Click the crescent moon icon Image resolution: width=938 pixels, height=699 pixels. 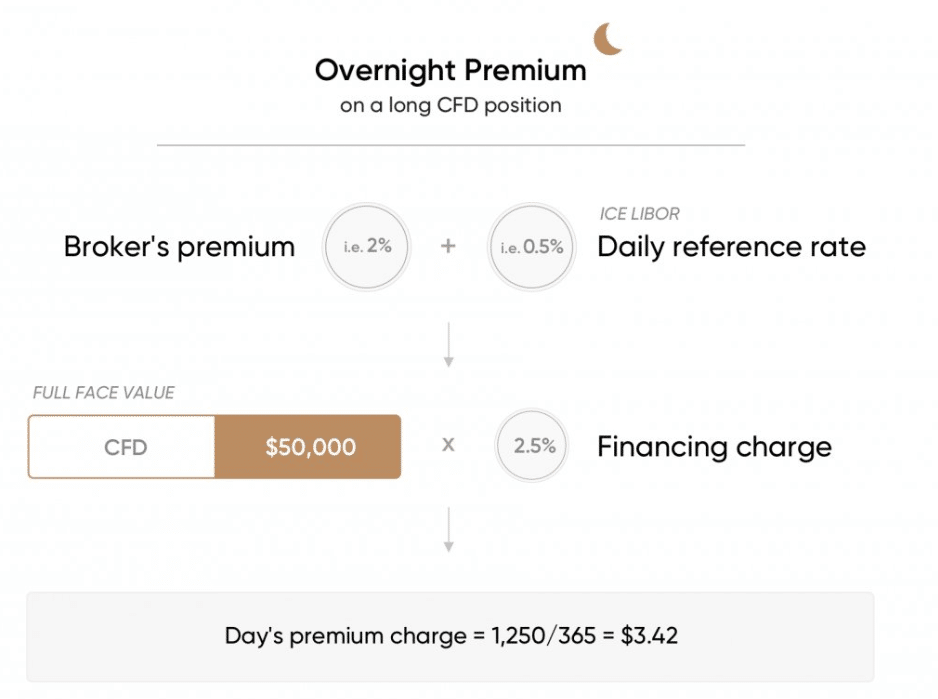click(x=607, y=39)
